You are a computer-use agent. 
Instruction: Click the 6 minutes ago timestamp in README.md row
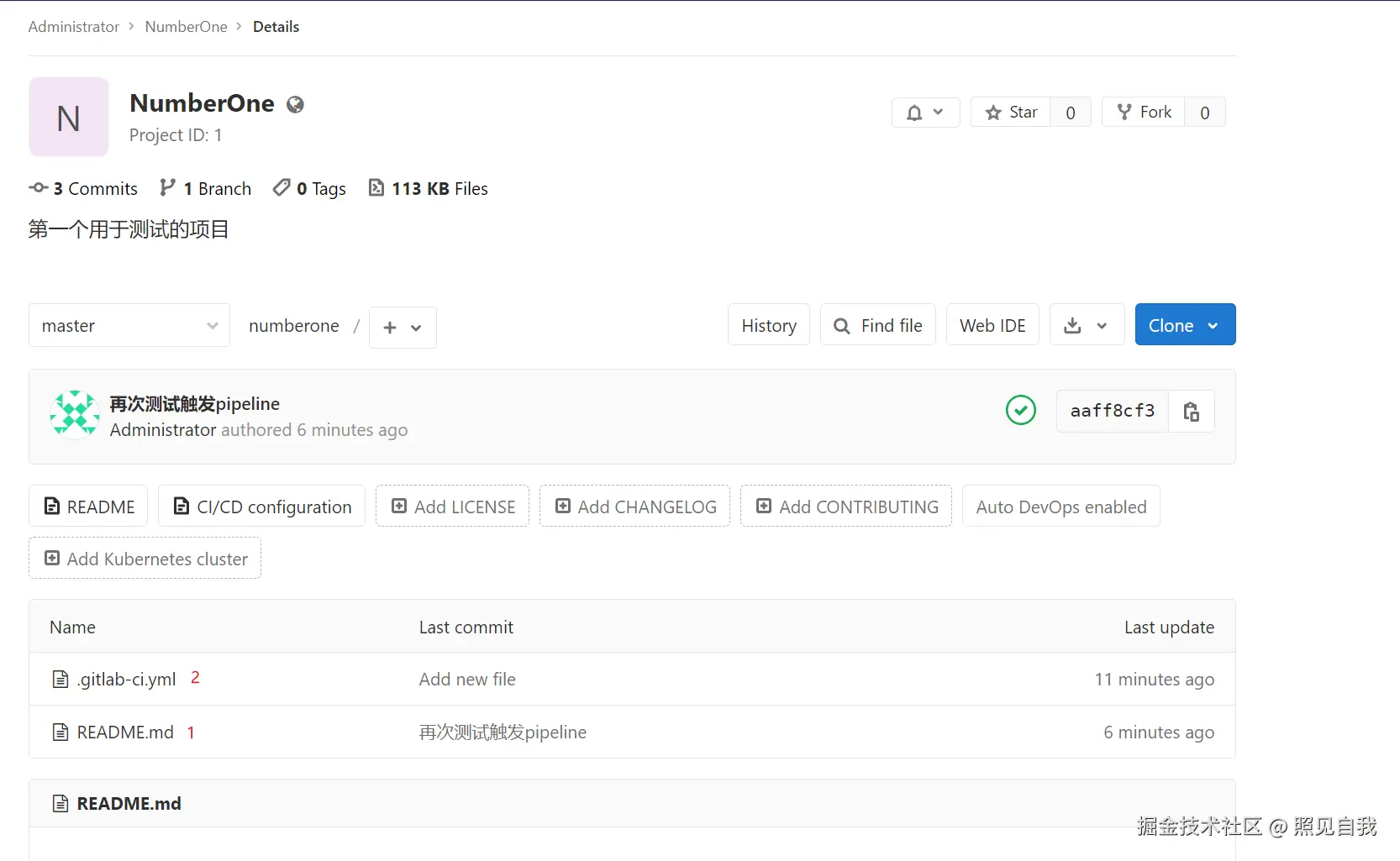click(1159, 732)
